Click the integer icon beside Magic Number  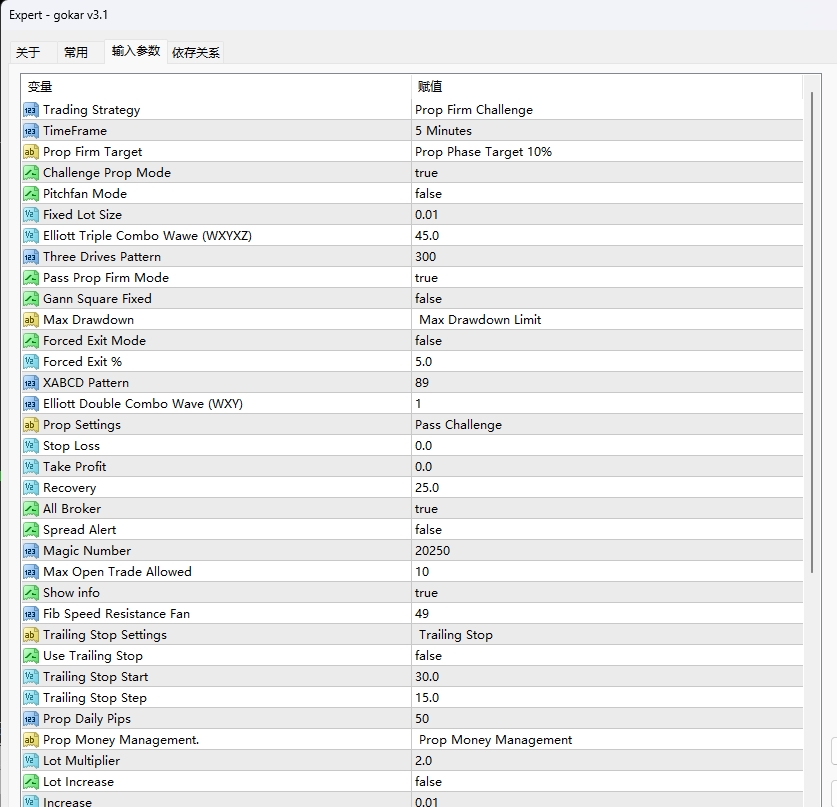click(x=30, y=551)
